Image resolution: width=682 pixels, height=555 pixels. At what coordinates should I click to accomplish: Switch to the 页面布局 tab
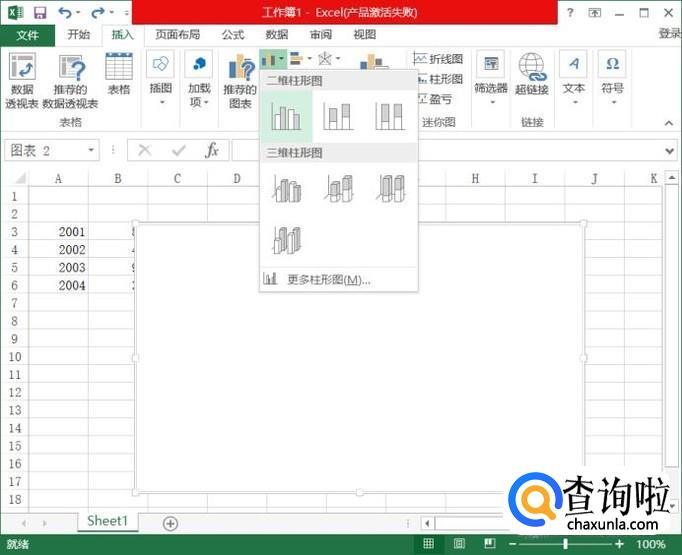tap(177, 34)
